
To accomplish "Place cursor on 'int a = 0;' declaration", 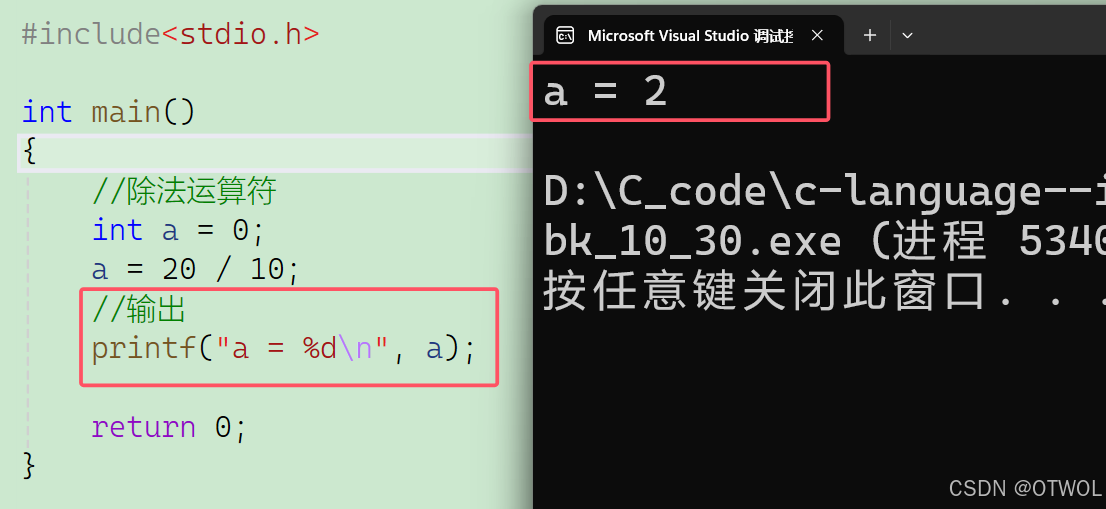I will tap(178, 230).
